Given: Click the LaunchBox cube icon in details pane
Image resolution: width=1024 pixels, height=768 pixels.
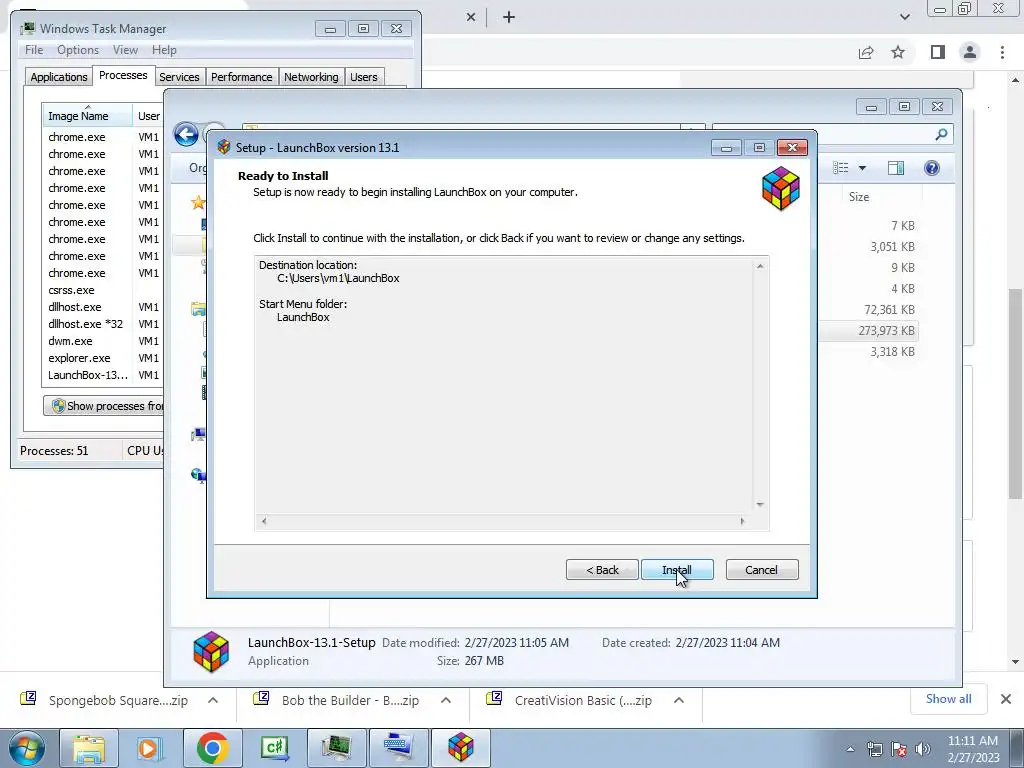Looking at the screenshot, I should (x=211, y=652).
